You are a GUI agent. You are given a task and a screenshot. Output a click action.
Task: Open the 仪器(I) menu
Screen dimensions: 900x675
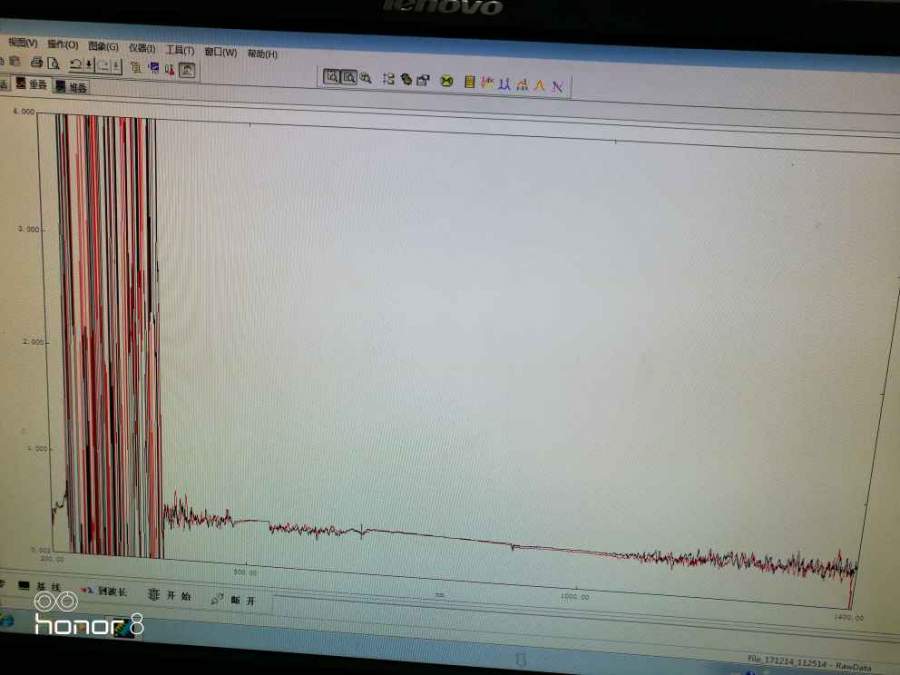point(142,48)
